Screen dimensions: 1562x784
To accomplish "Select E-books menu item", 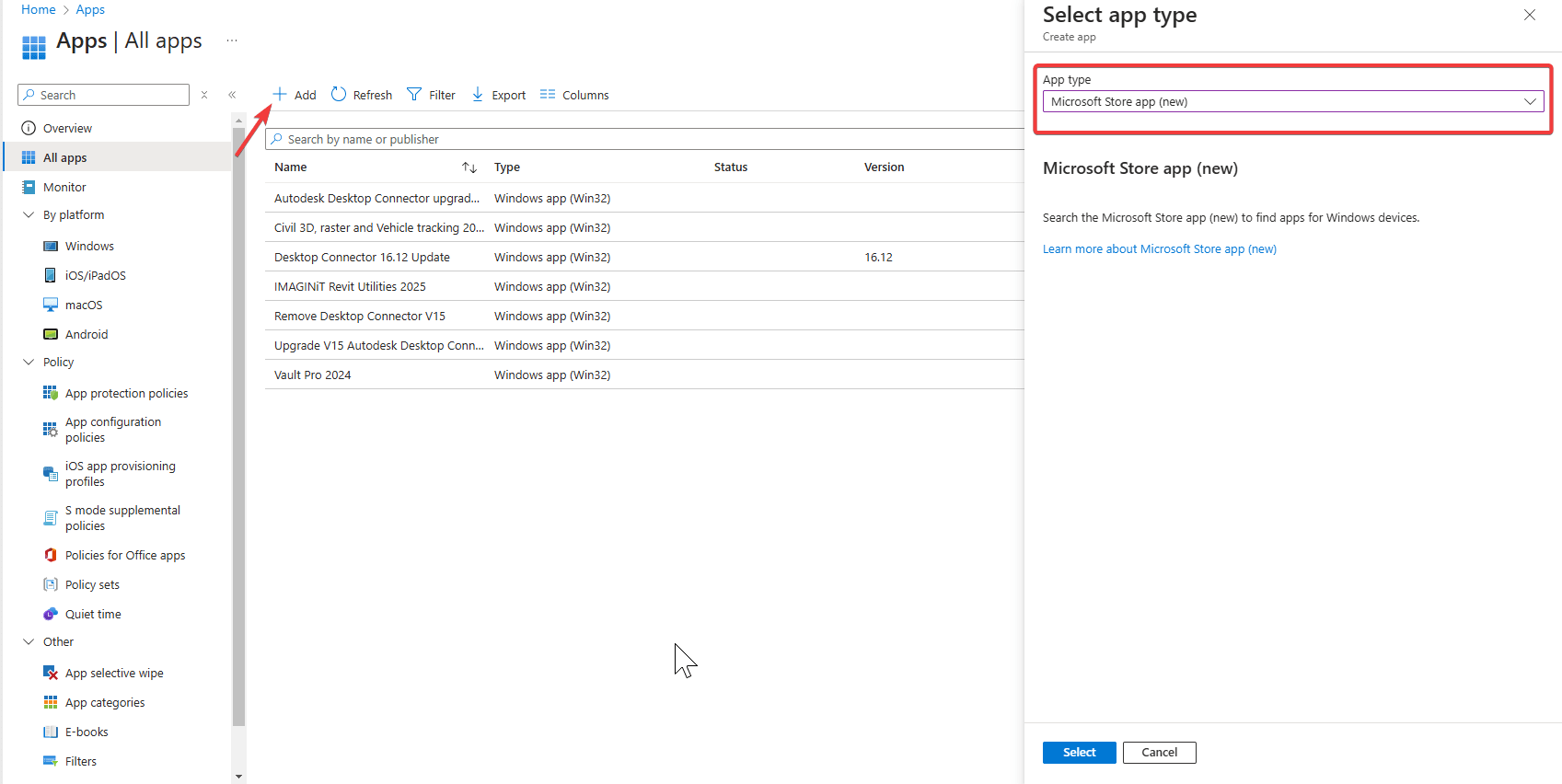I will [87, 732].
